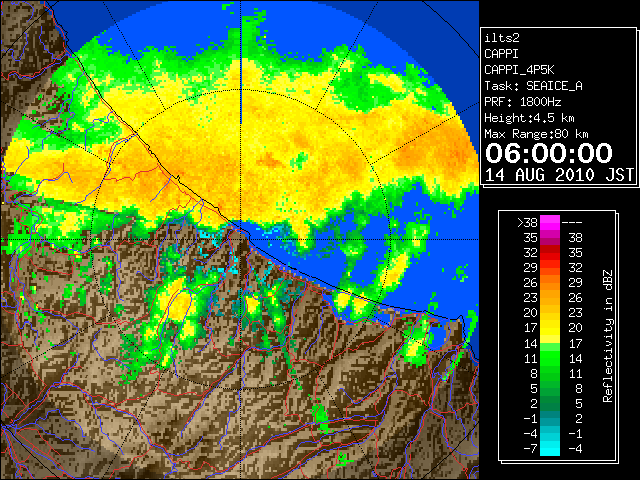
Task: Click the ">38" legend value
Action: click(527, 222)
